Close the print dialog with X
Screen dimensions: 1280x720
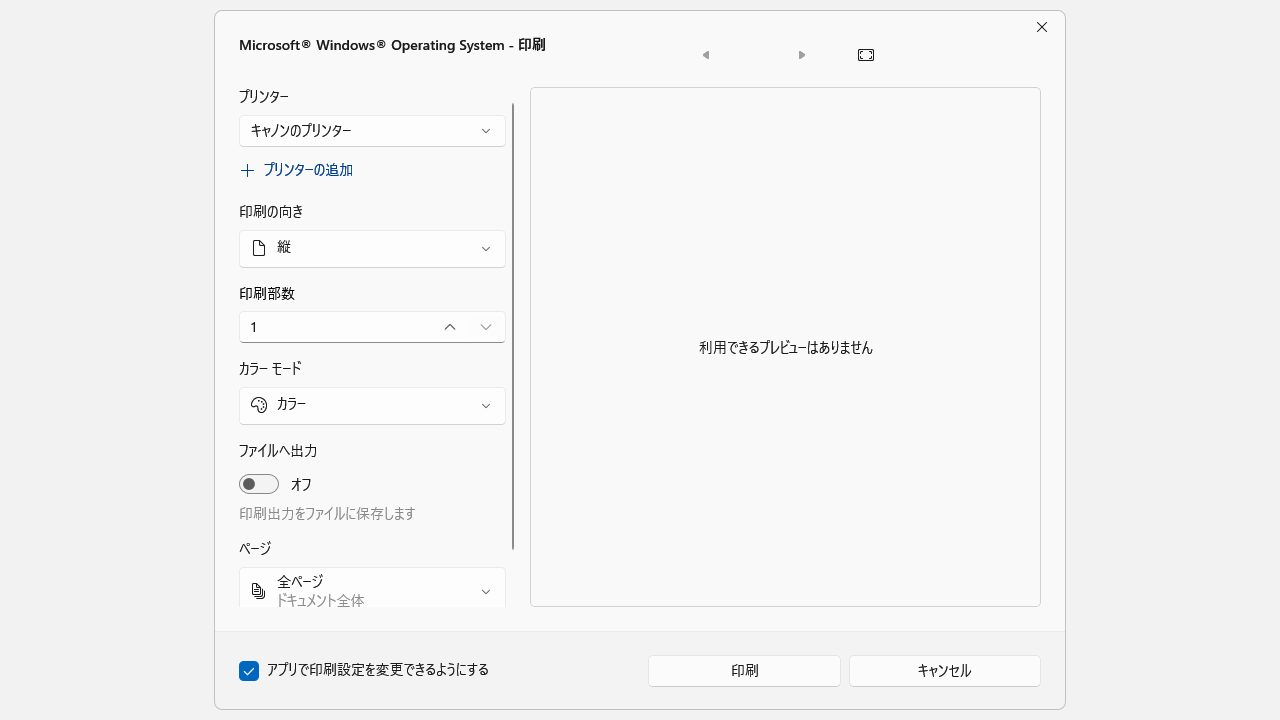tap(1042, 27)
